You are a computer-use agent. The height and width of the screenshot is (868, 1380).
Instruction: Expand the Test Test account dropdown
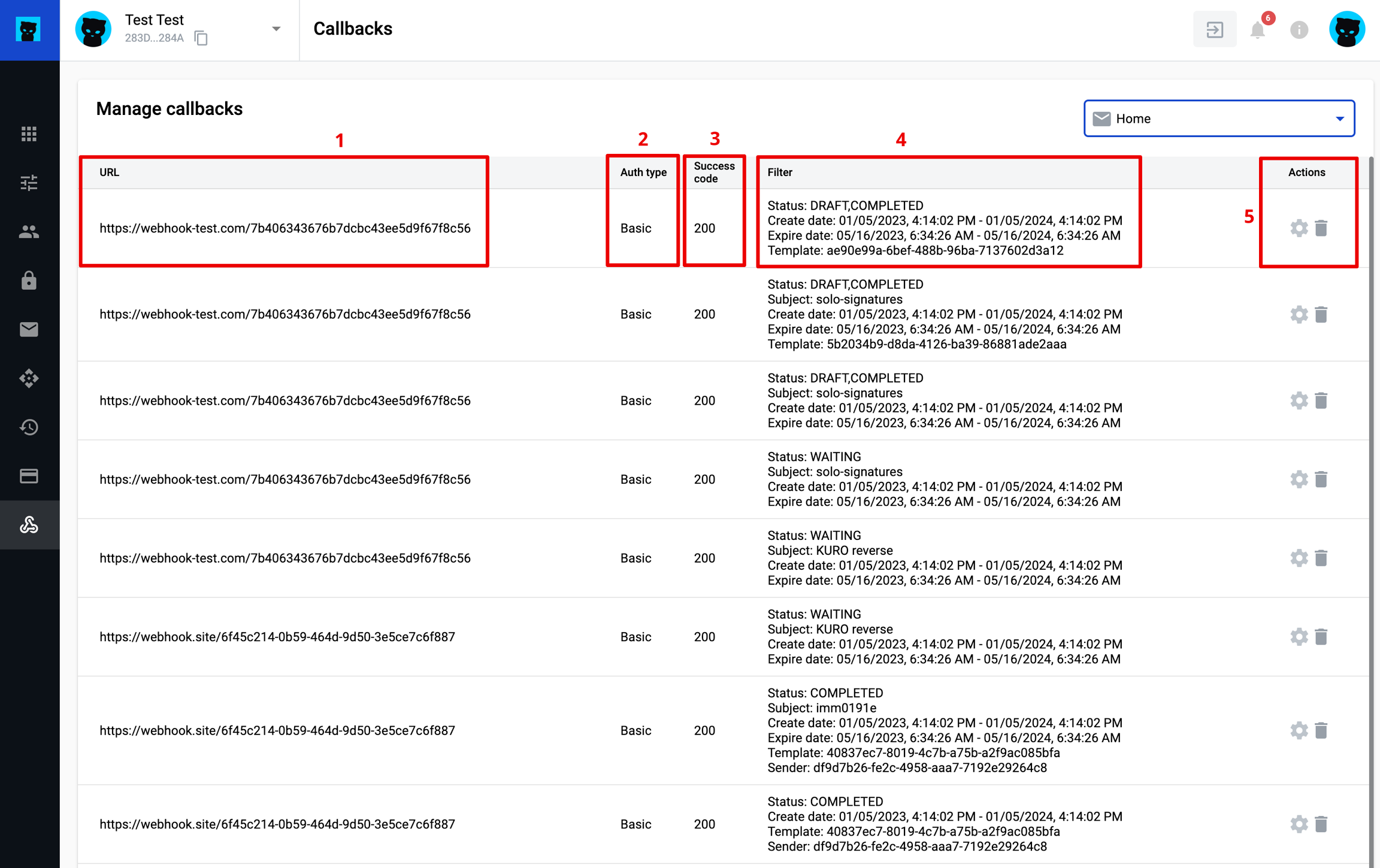276,29
